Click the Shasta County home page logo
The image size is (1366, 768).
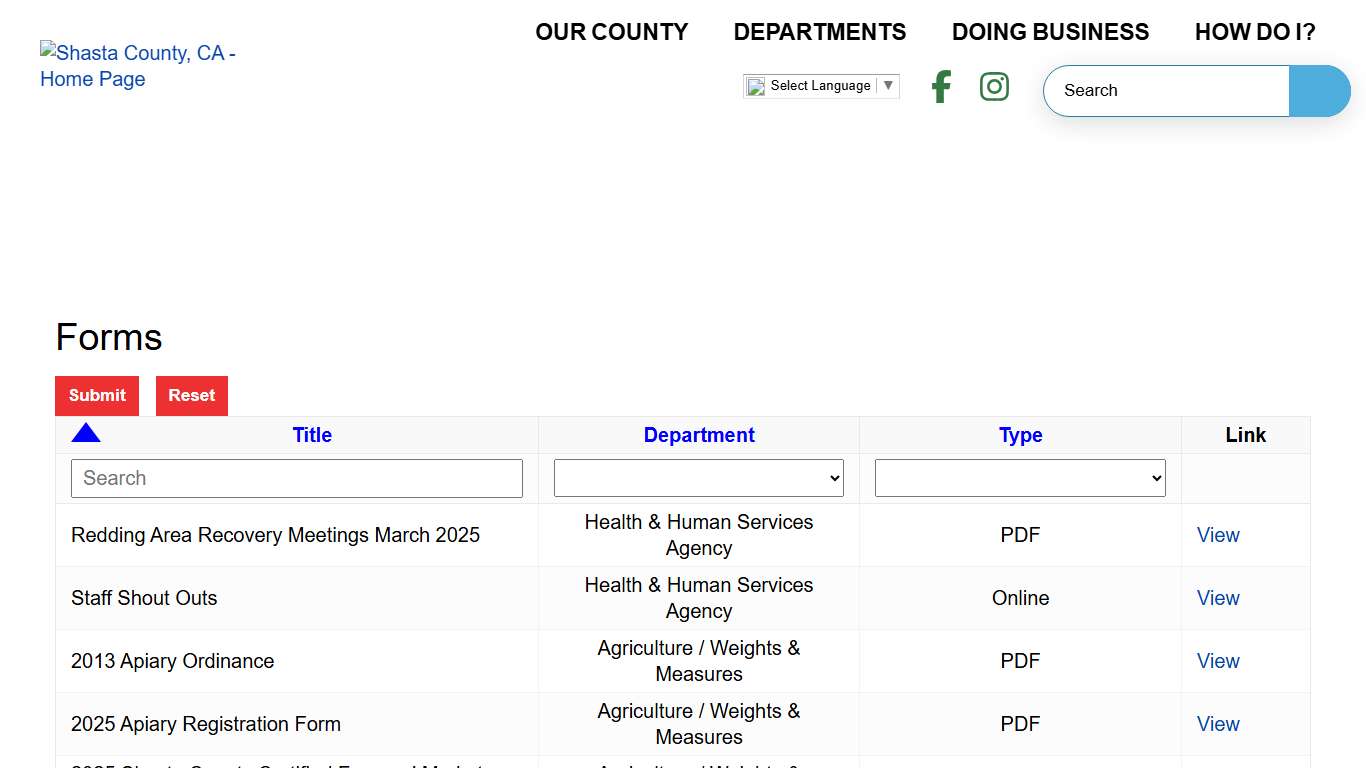[137, 65]
